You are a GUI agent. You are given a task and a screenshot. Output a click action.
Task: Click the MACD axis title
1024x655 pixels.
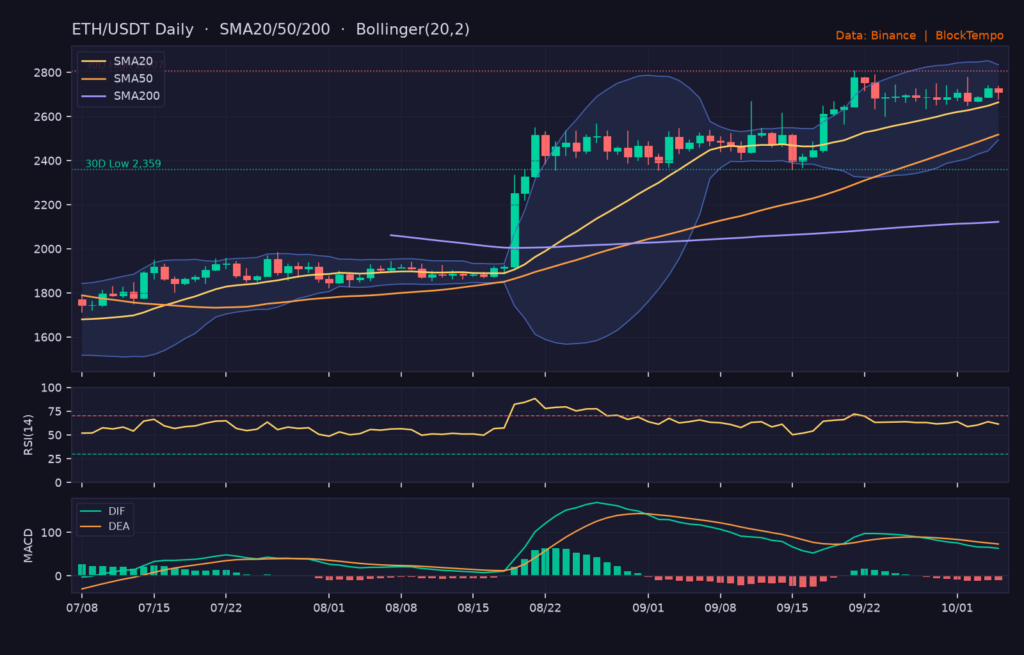(28, 546)
